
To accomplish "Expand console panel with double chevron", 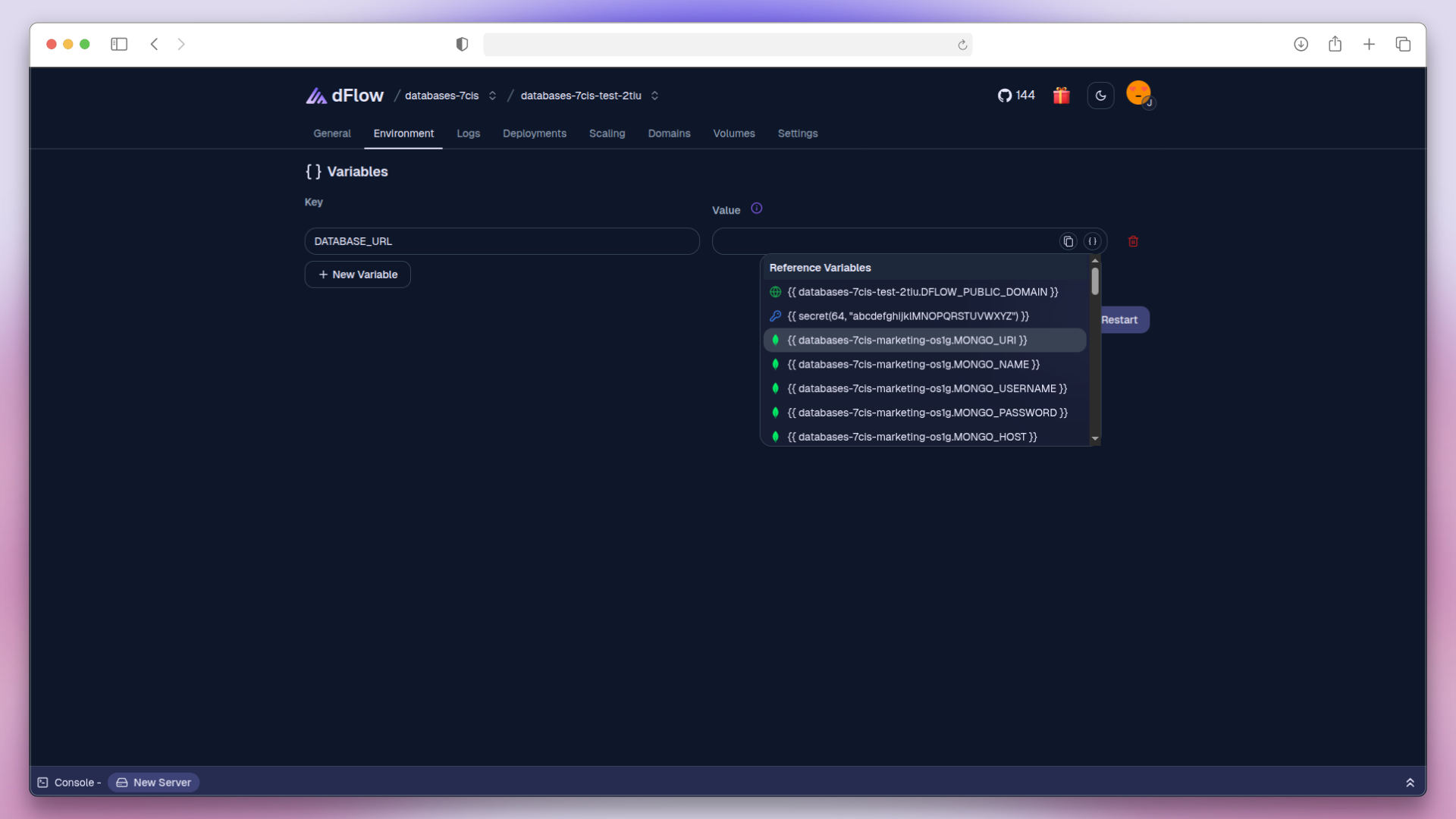I will point(1410,783).
